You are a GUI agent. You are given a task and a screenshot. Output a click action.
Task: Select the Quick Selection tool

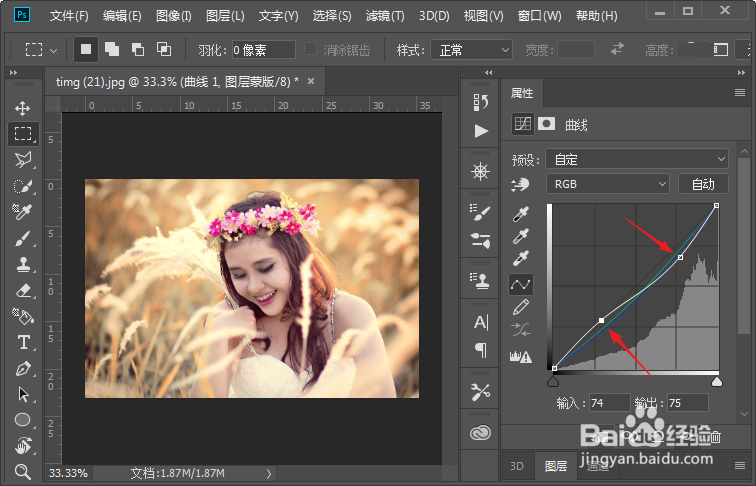point(23,186)
